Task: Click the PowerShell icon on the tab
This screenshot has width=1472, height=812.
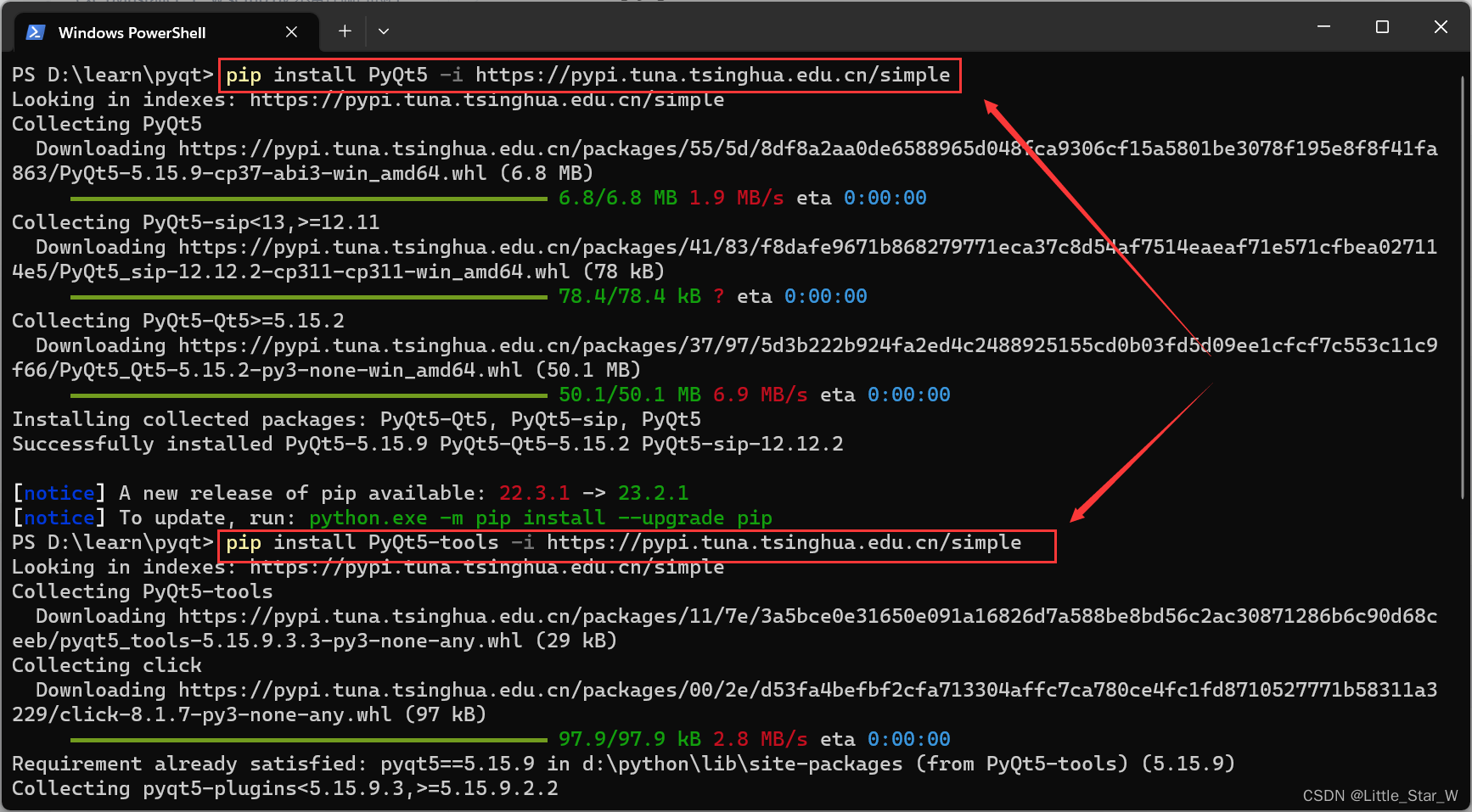Action: coord(34,31)
